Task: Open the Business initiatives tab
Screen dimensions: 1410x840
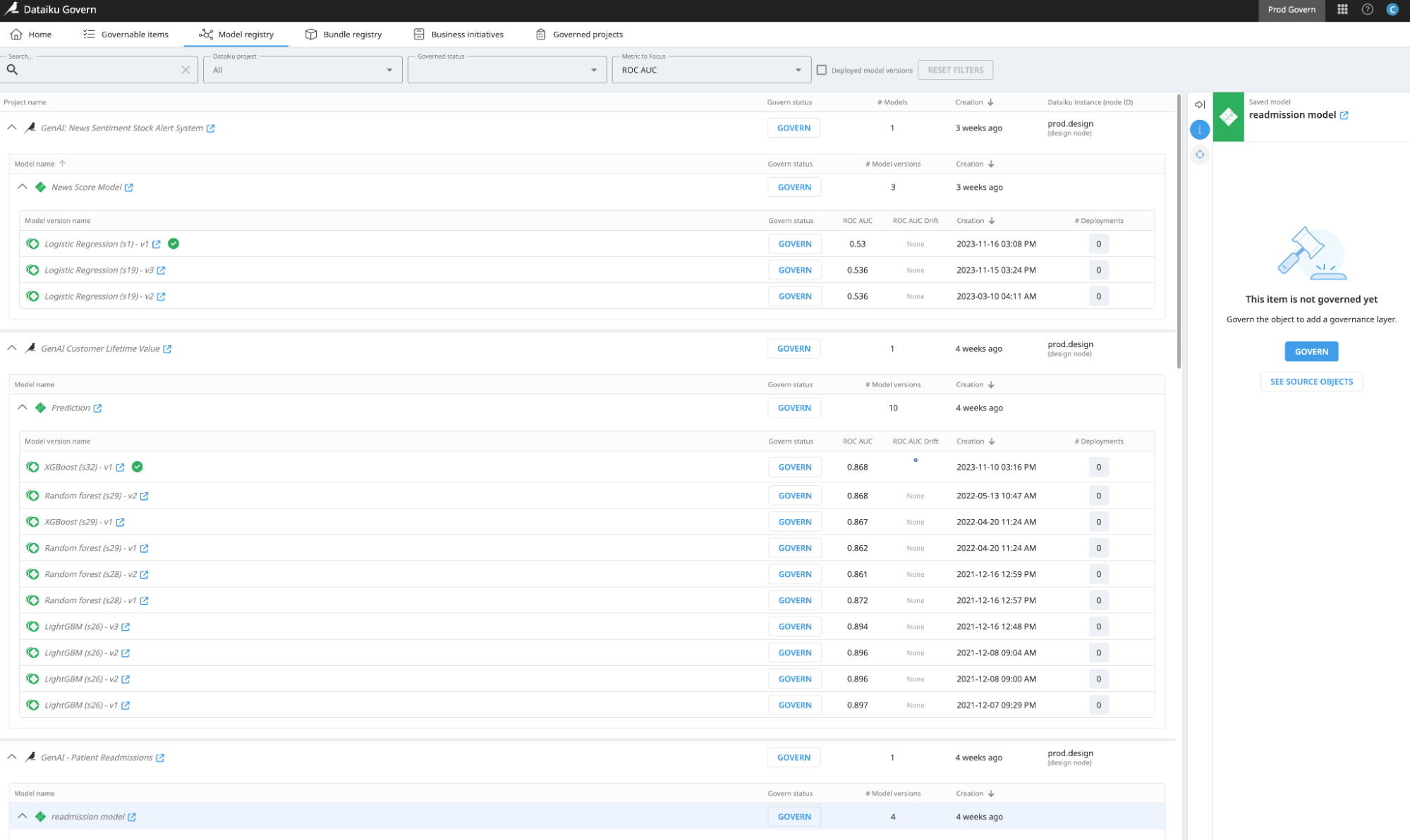Action: point(466,34)
